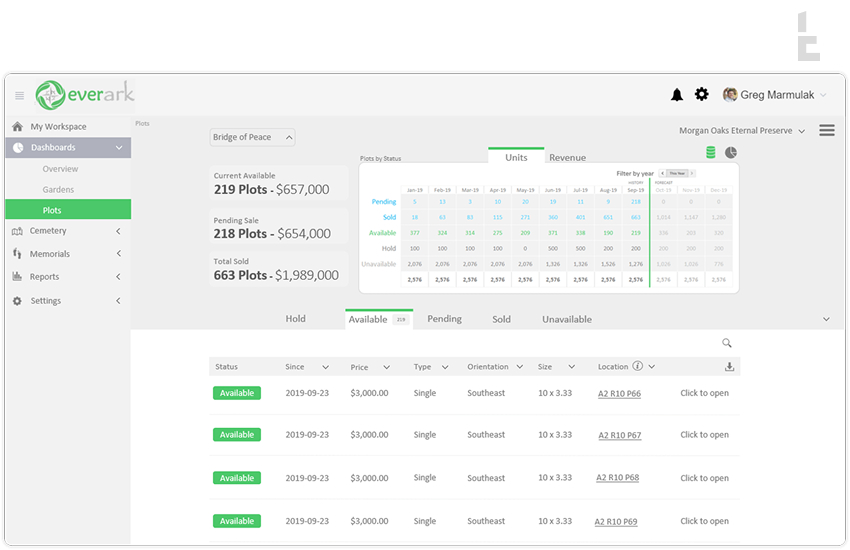Select the Pending plots tab
The width and height of the screenshot is (850, 550).
(x=444, y=319)
